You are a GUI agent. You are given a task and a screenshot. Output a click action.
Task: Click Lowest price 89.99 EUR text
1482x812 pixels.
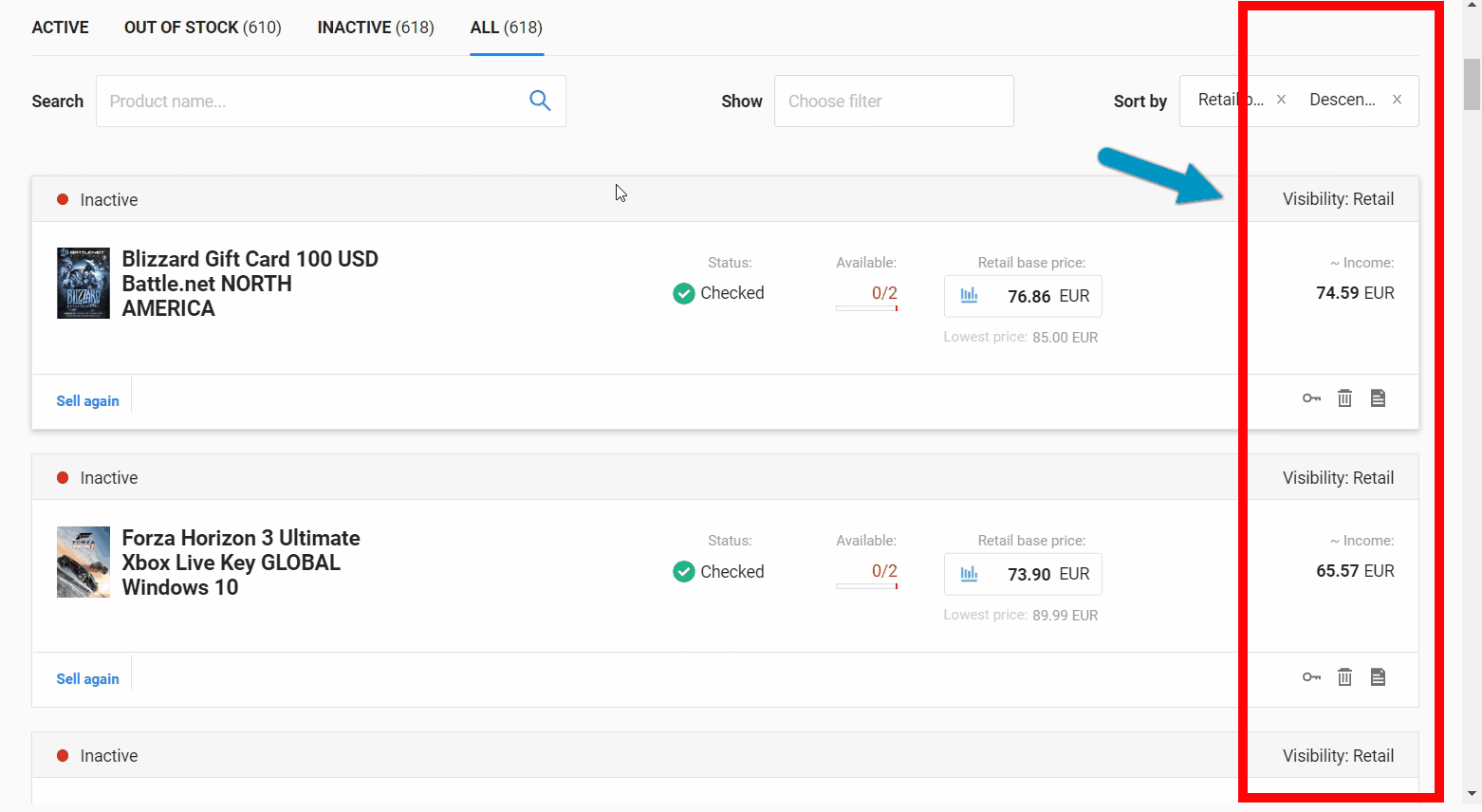[1021, 615]
